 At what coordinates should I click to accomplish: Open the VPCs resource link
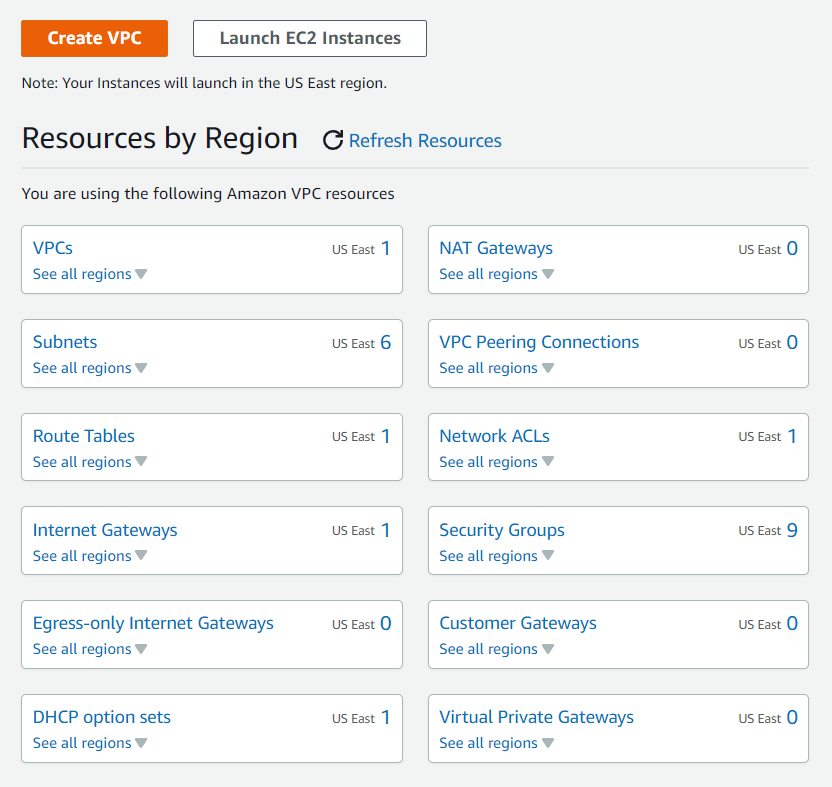(53, 248)
